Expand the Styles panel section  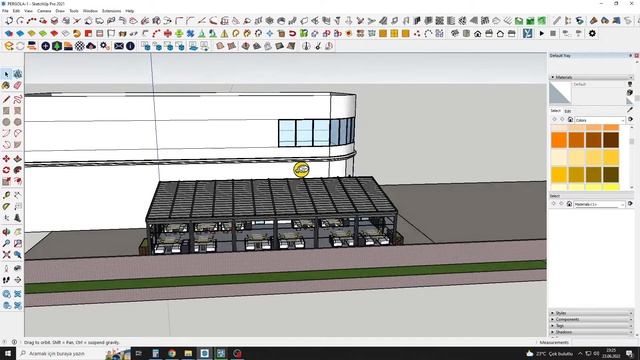591,313
